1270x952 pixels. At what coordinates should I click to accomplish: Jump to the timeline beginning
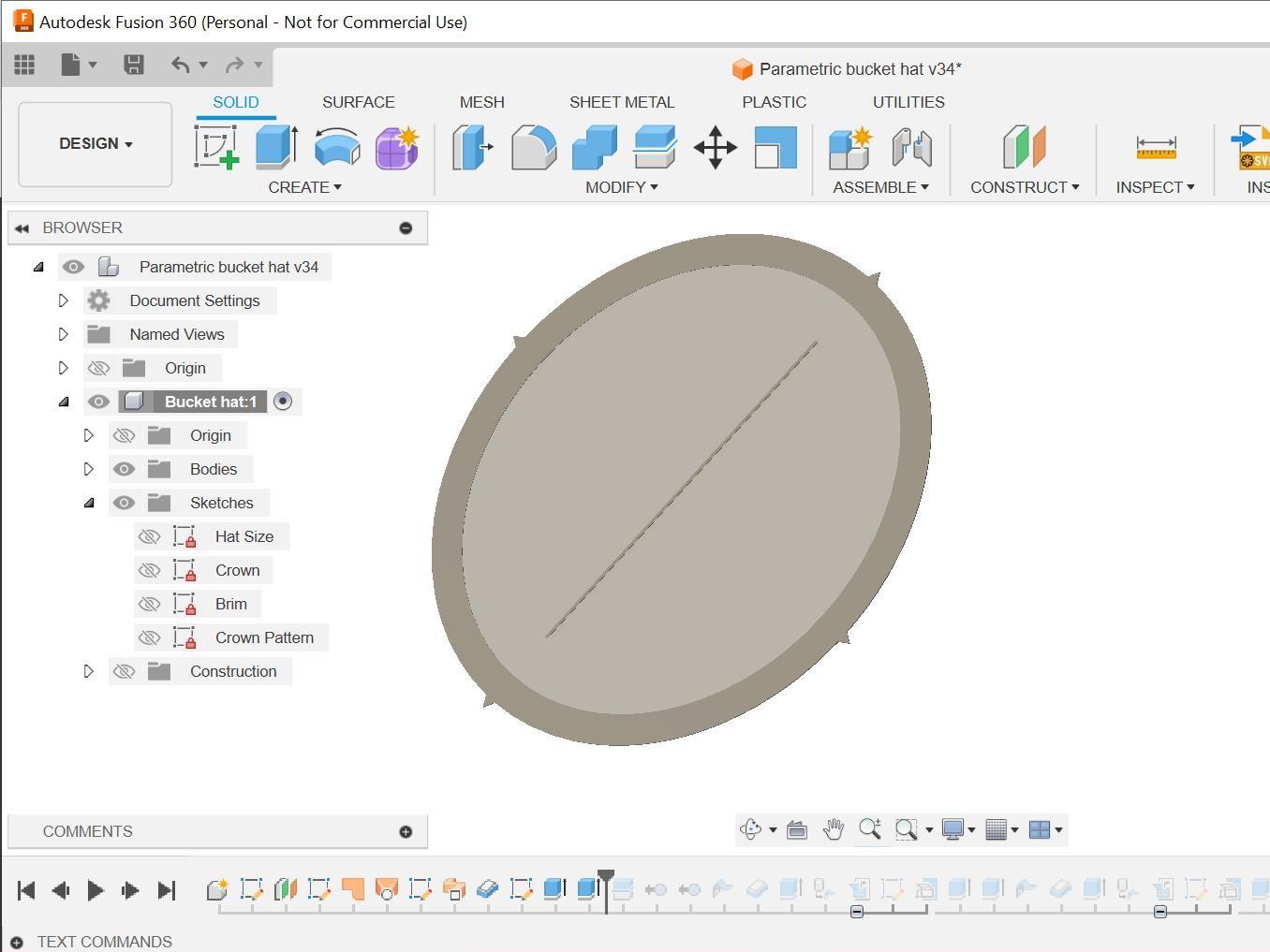pos(26,890)
